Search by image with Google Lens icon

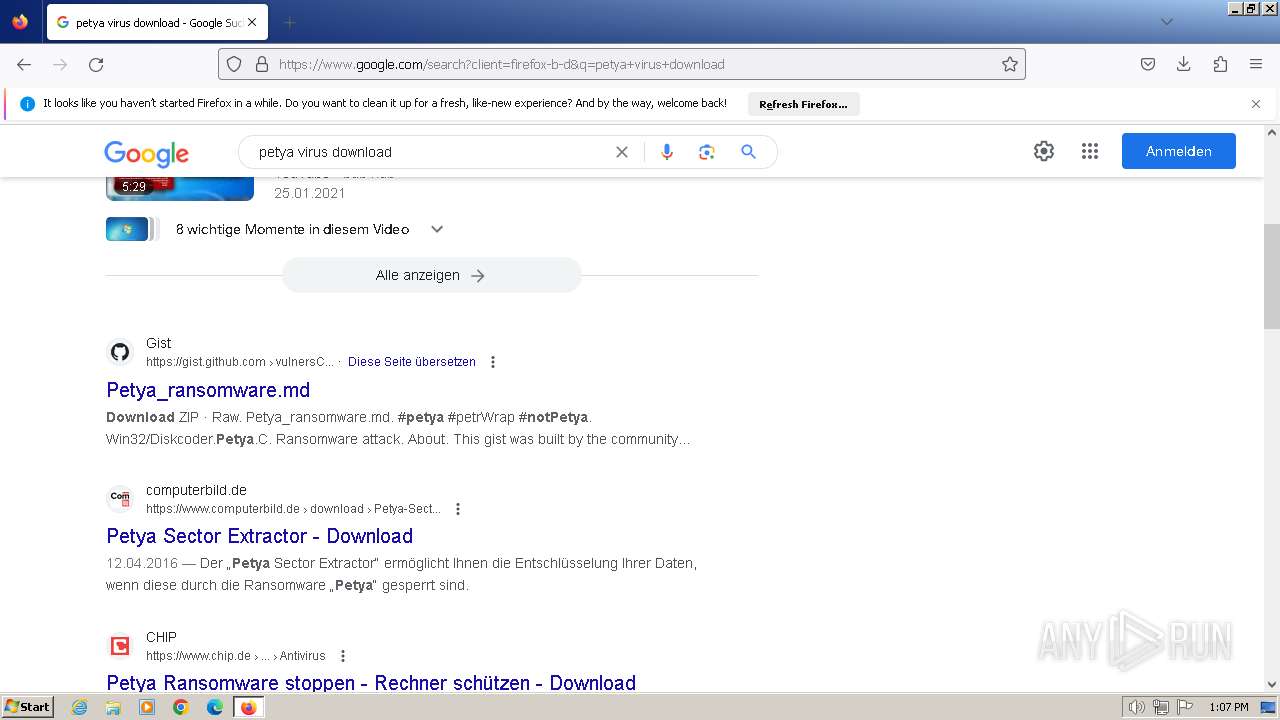707,152
